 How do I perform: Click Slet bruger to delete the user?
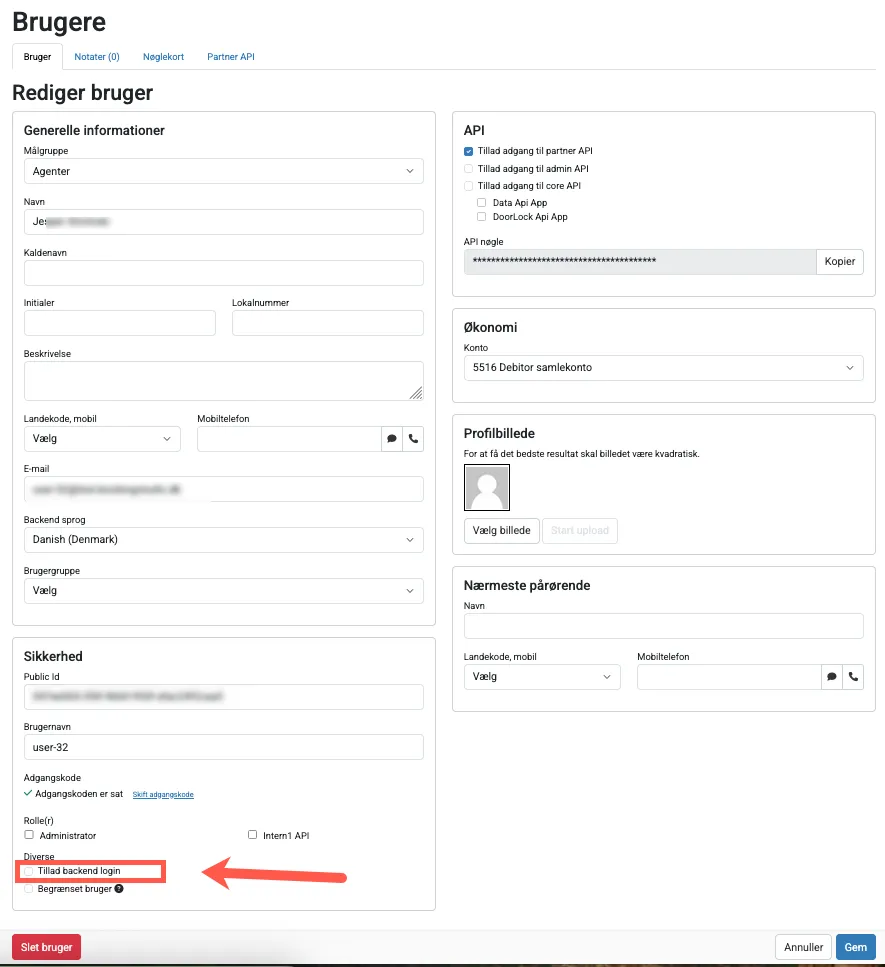[x=46, y=946]
